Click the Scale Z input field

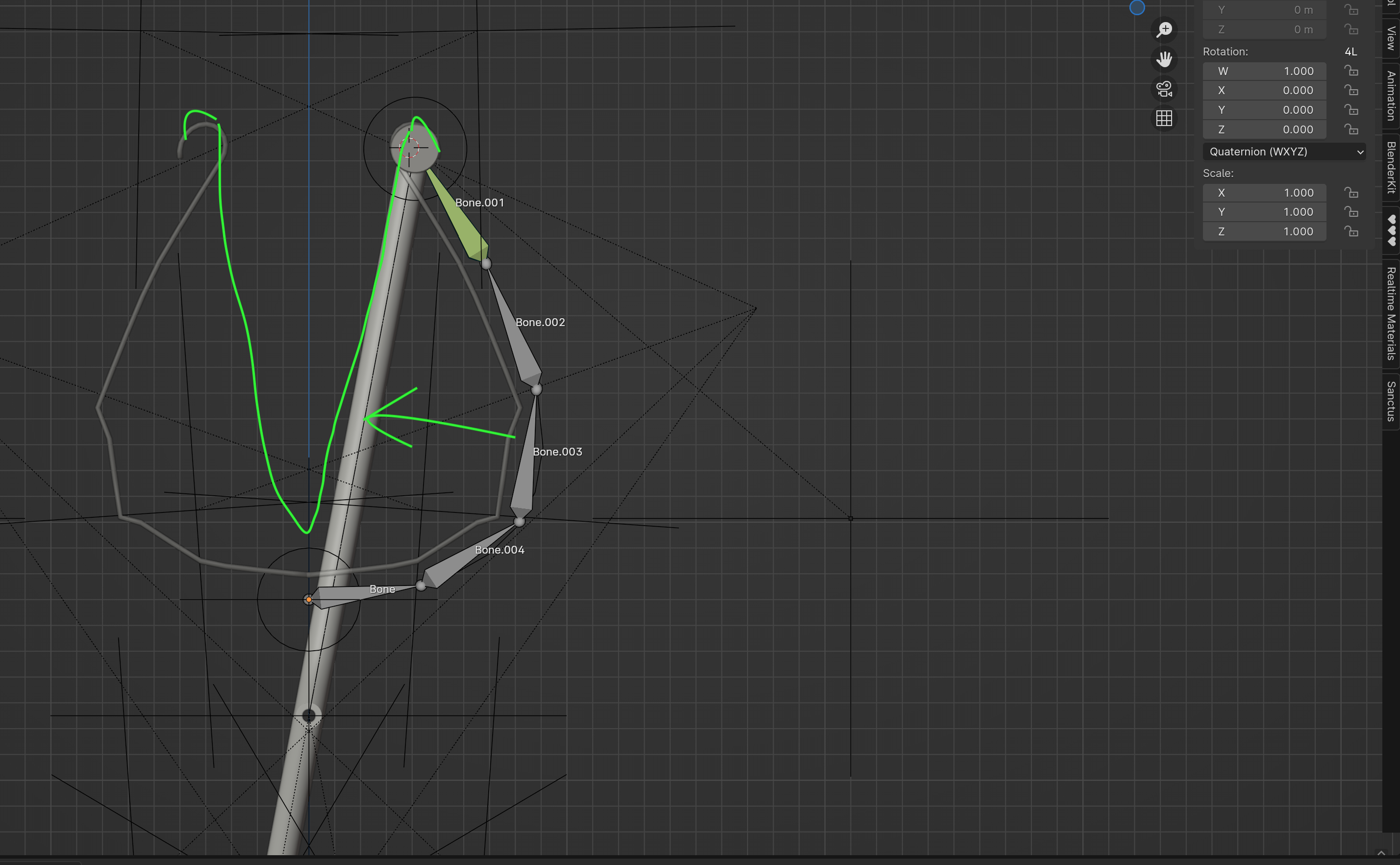1265,231
